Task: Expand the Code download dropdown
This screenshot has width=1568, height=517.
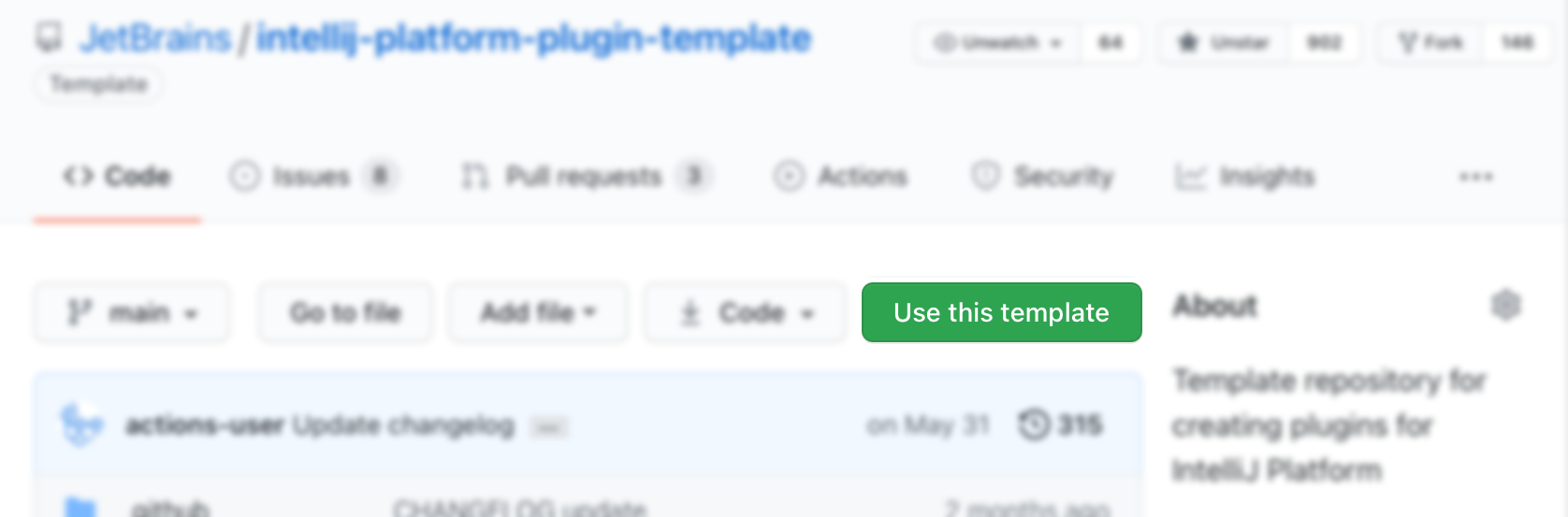Action: [x=746, y=312]
